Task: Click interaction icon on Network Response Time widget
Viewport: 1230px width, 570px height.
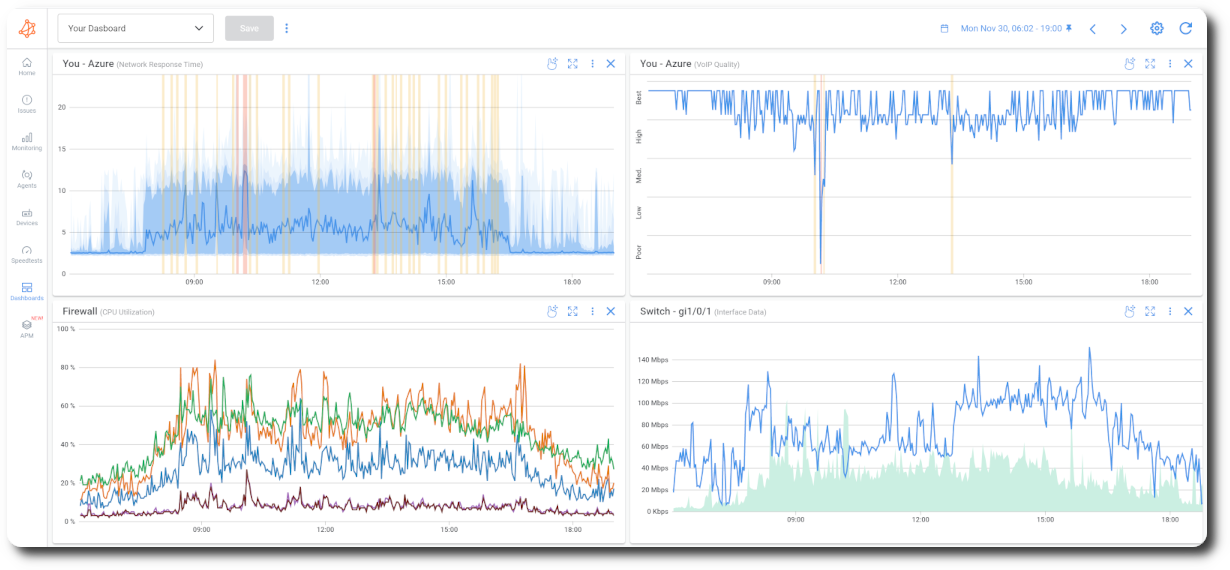Action: [x=552, y=63]
